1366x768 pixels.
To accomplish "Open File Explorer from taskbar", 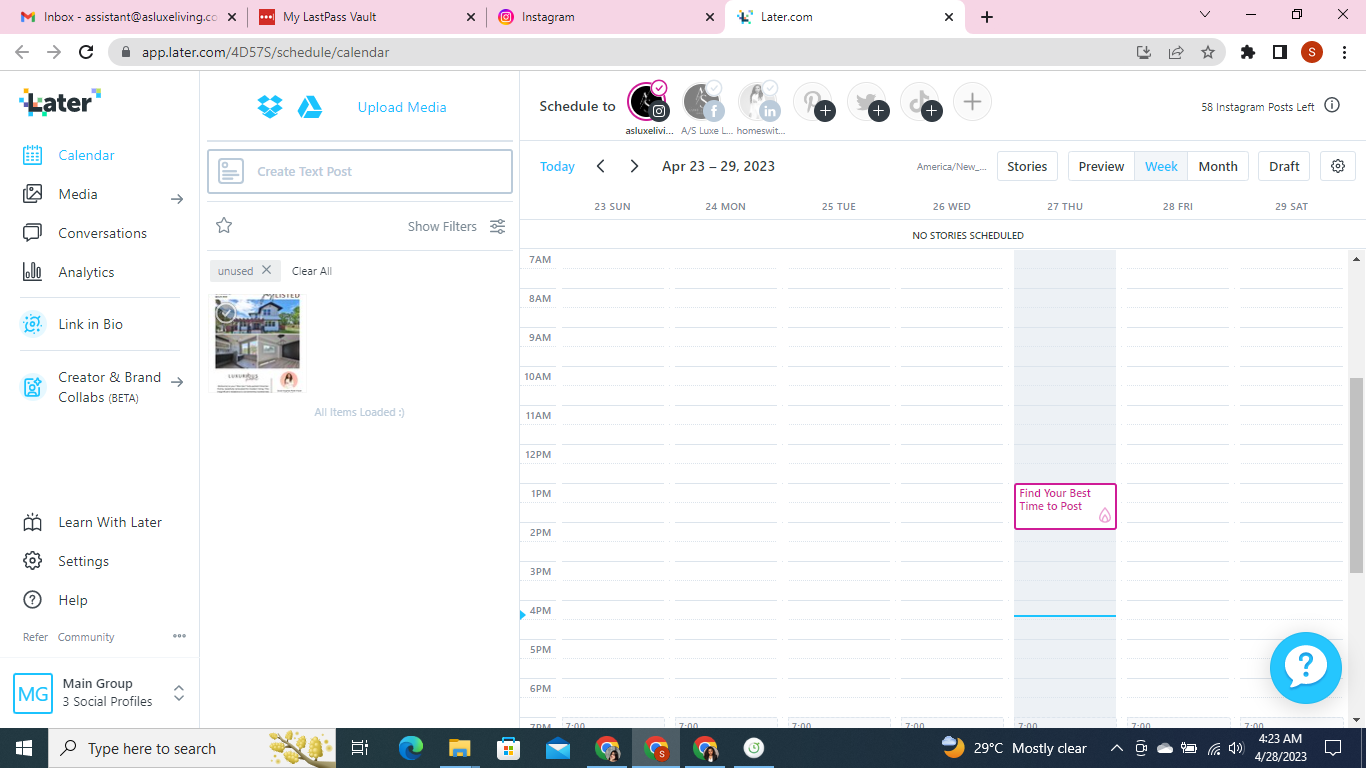I will pos(460,748).
